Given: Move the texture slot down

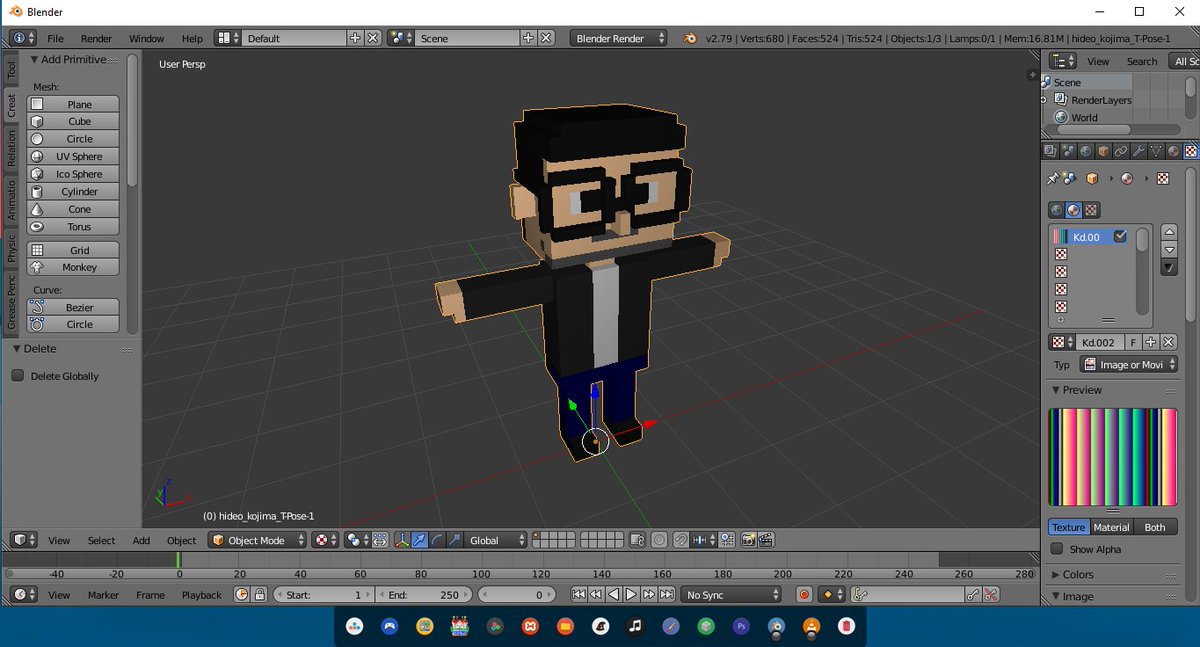Looking at the screenshot, I should pos(1169,250).
